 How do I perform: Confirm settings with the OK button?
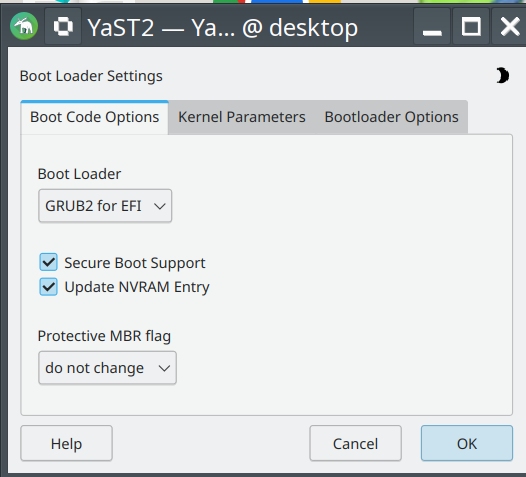point(467,443)
